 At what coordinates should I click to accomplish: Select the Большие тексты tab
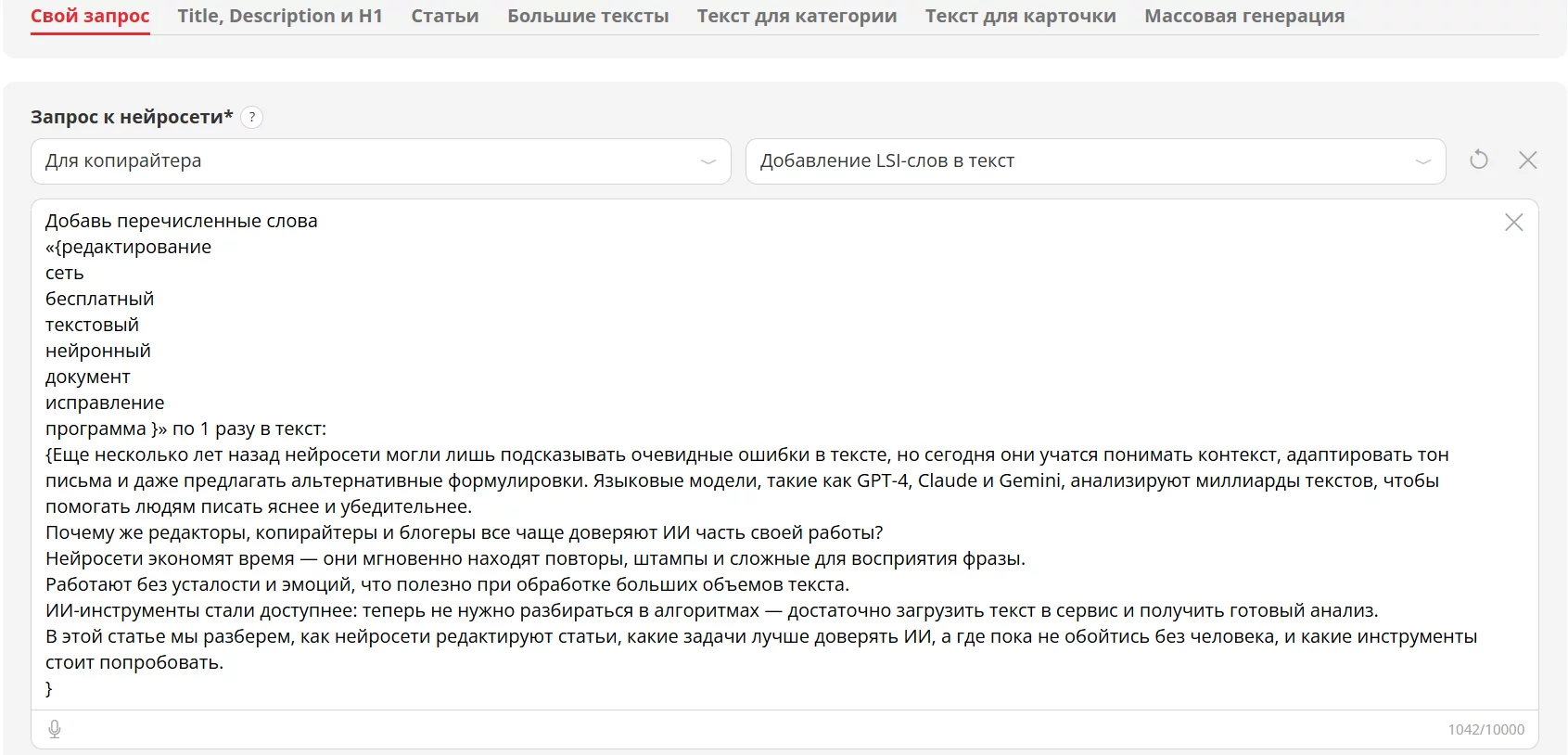coord(588,17)
